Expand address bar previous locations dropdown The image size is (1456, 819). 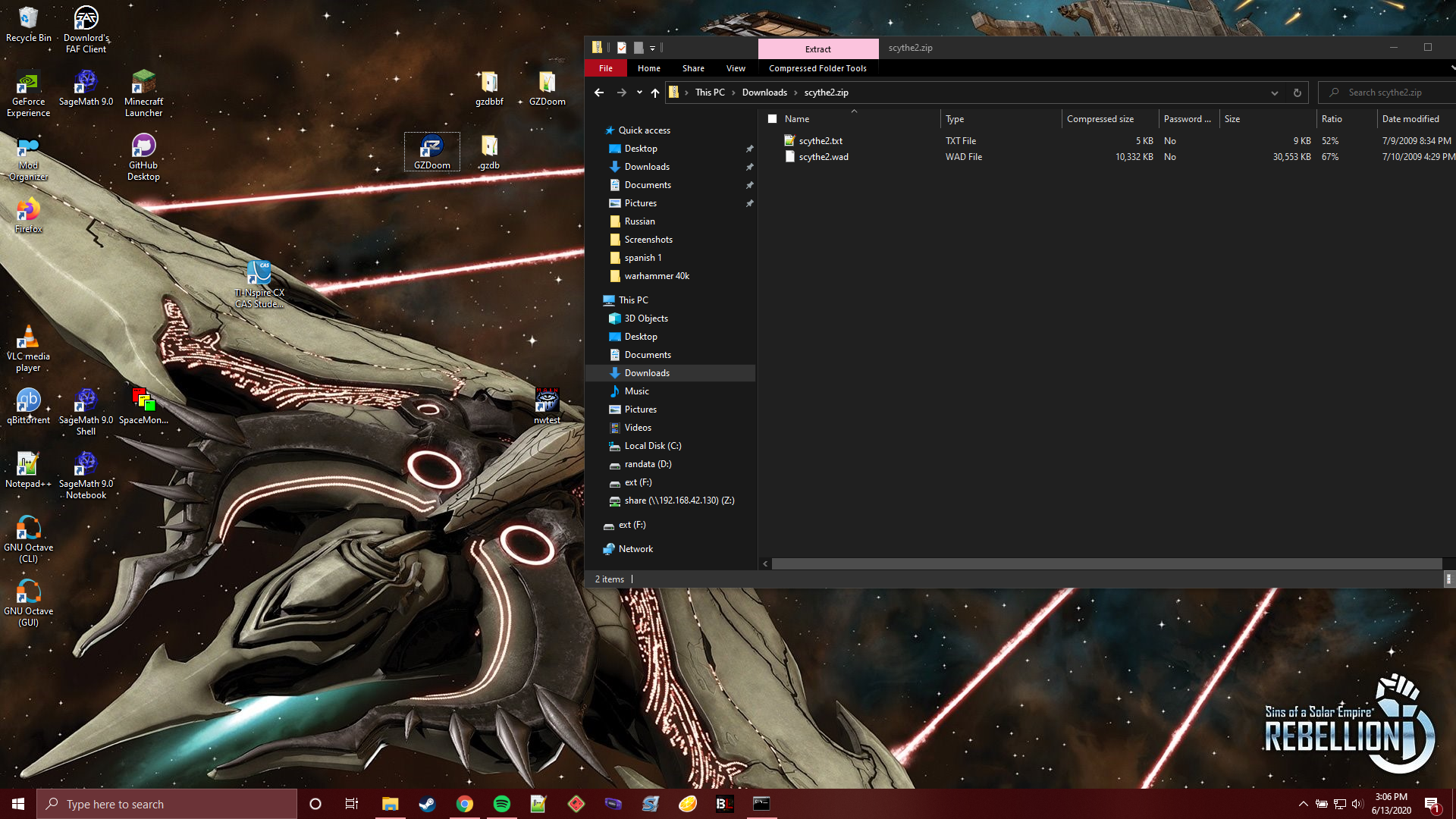click(1275, 93)
